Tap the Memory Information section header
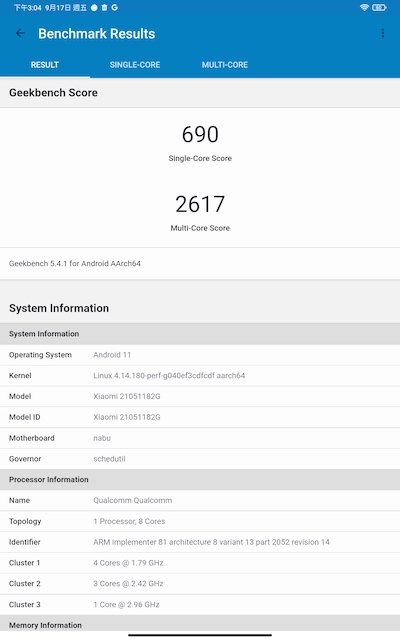This screenshot has height=640, width=400. tap(200, 625)
